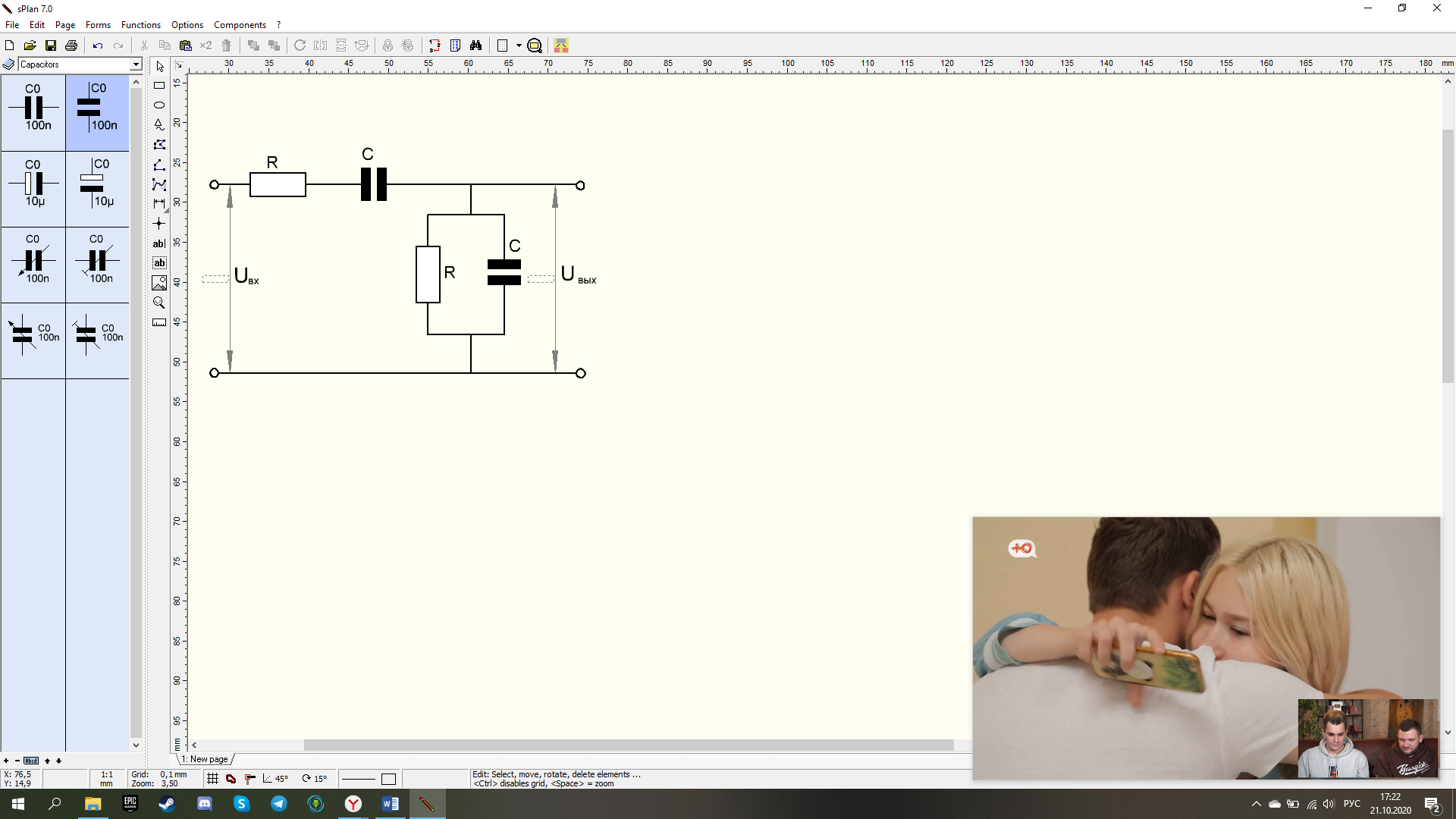Print the schematic with the printer icon
Screen dimensions: 1456x819
click(71, 45)
